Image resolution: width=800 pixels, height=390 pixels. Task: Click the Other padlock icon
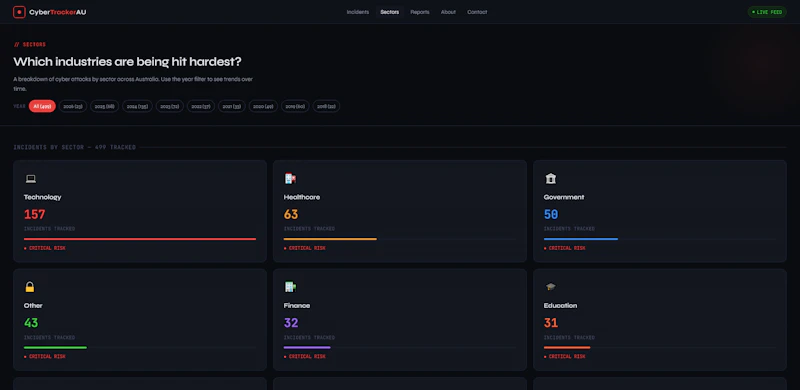[30, 287]
